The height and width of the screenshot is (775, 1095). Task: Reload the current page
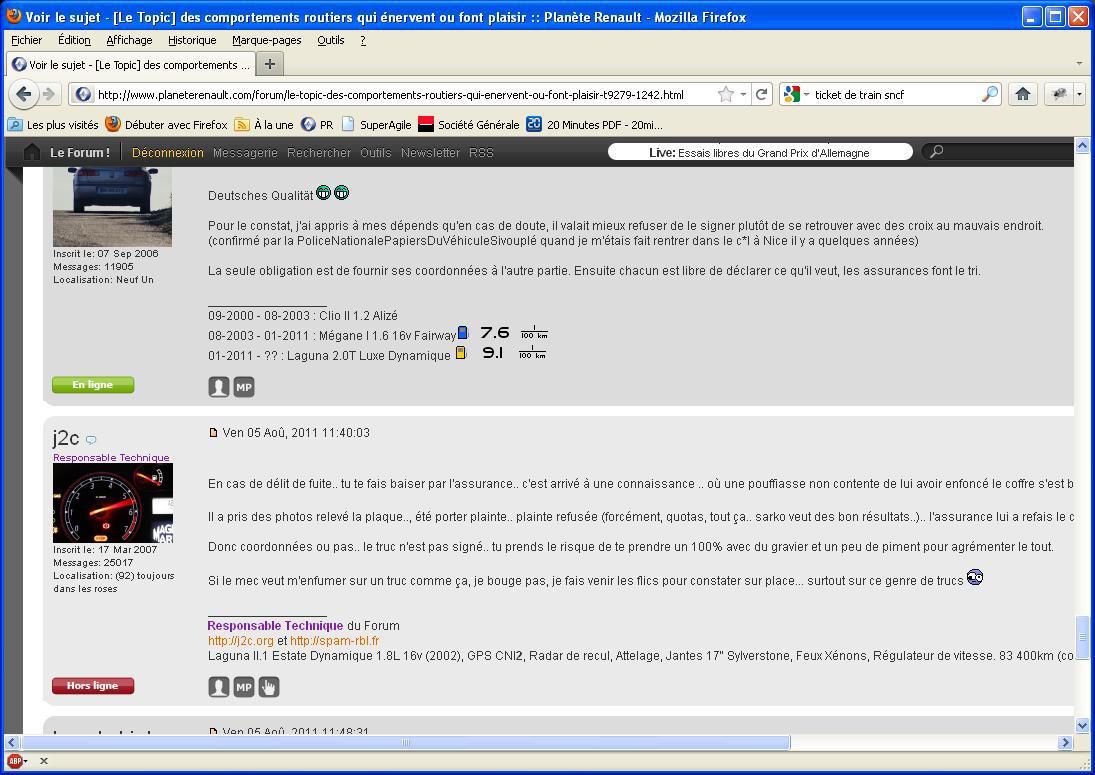(761, 94)
